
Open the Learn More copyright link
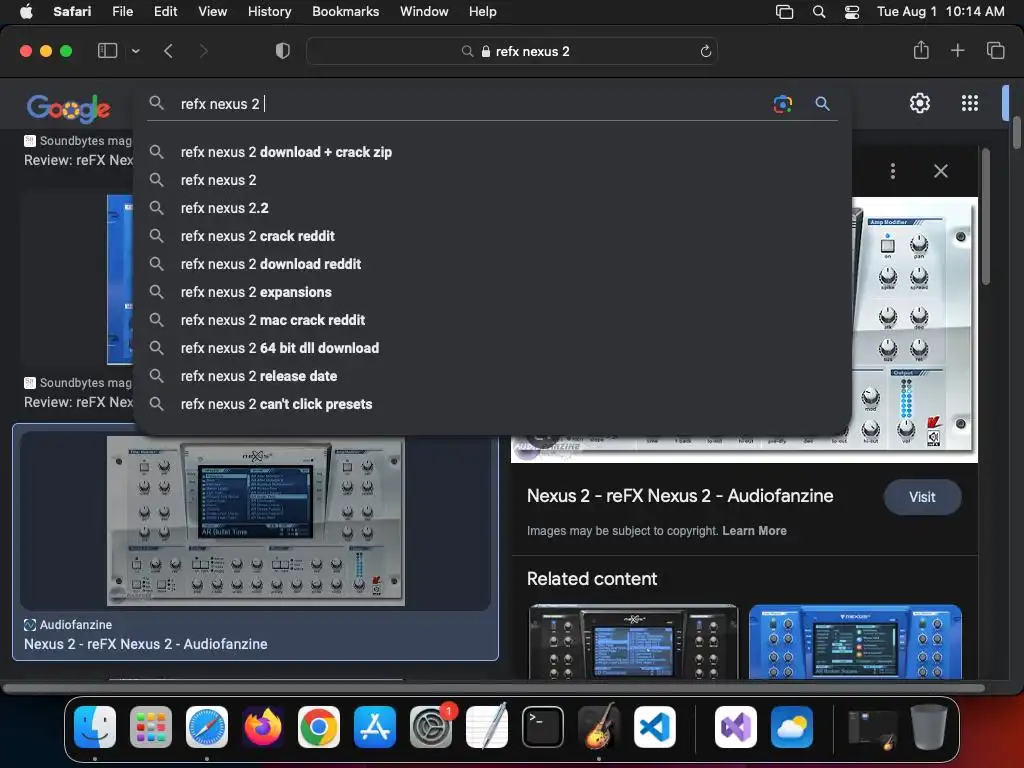(754, 531)
